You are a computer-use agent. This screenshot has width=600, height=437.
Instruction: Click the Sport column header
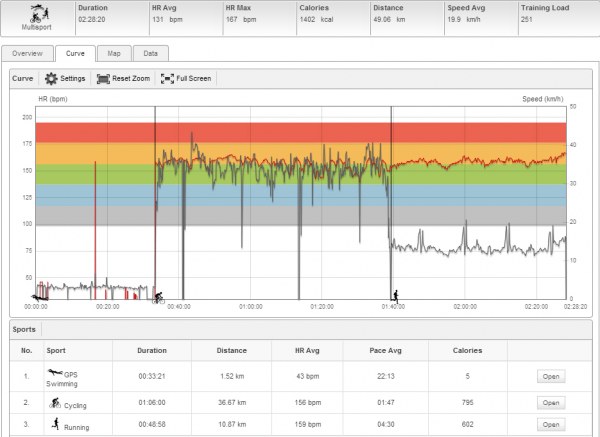56,351
